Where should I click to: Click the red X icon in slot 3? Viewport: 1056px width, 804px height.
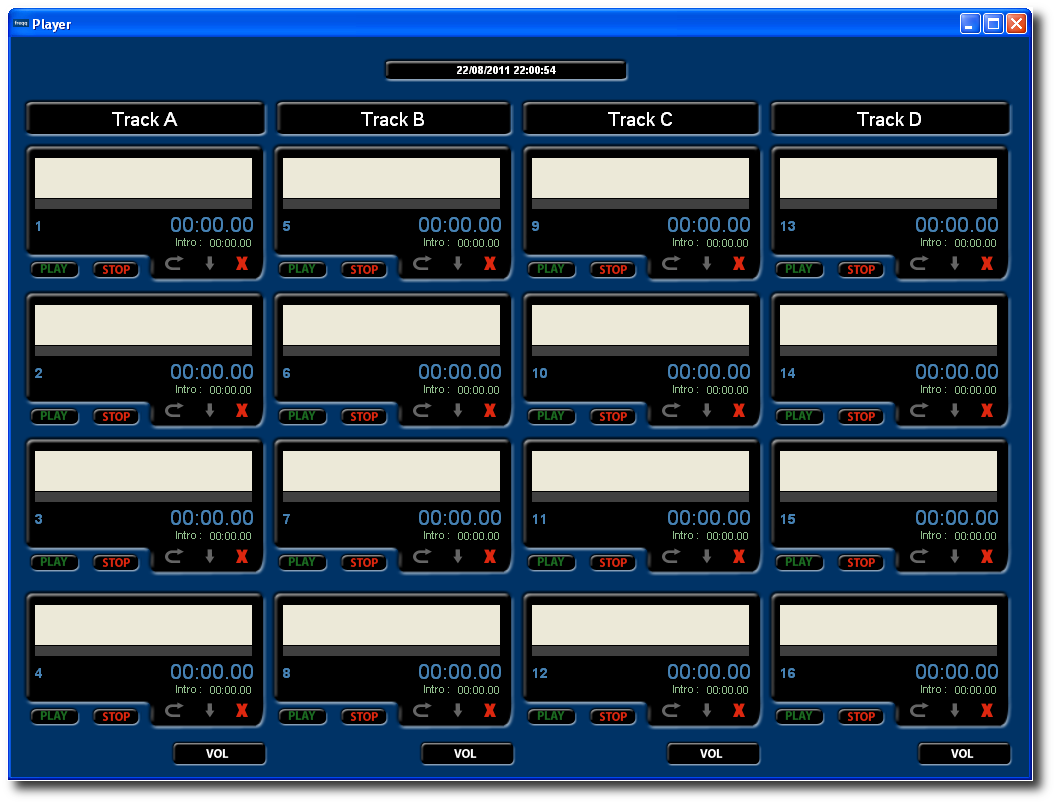pos(242,557)
